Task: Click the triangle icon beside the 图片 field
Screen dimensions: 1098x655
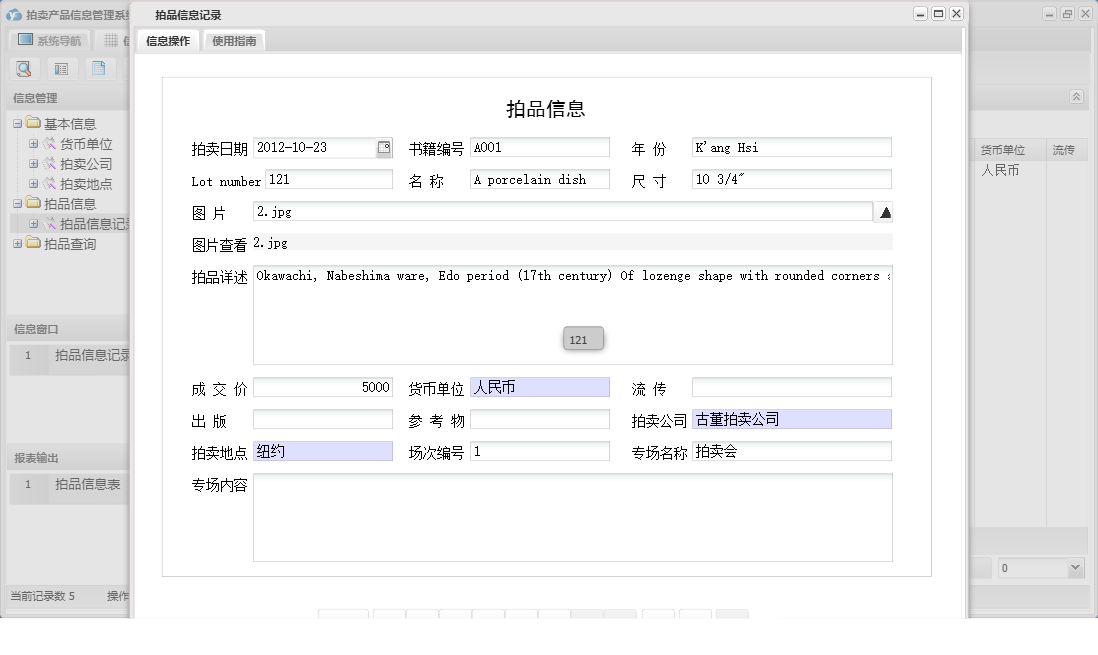Action: (885, 210)
